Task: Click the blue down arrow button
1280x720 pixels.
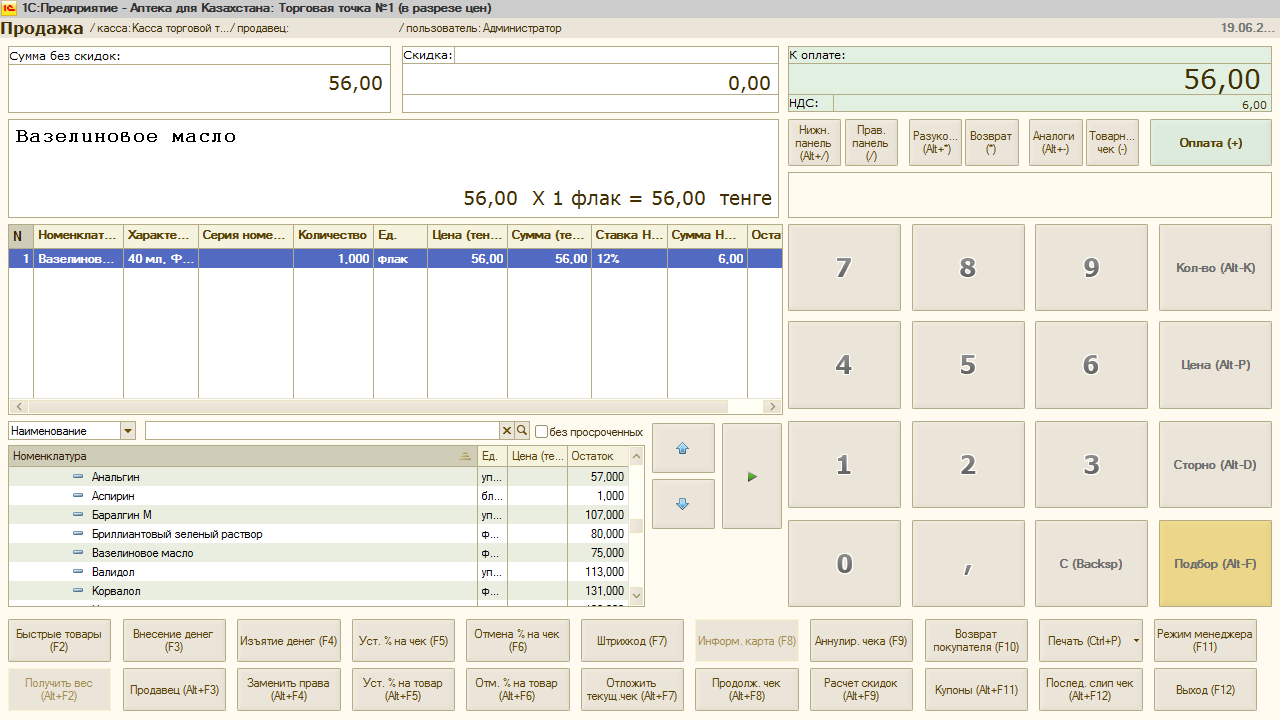Action: 683,504
